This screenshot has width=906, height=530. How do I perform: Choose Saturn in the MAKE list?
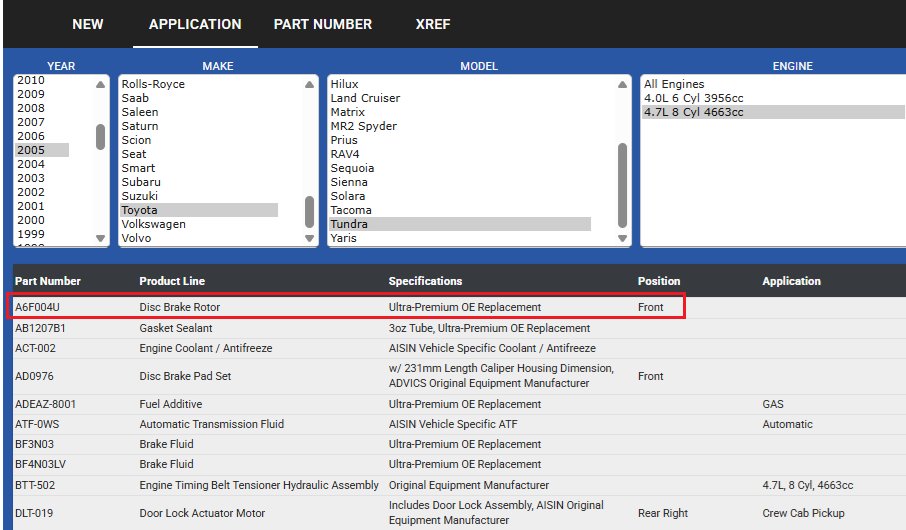coord(140,126)
